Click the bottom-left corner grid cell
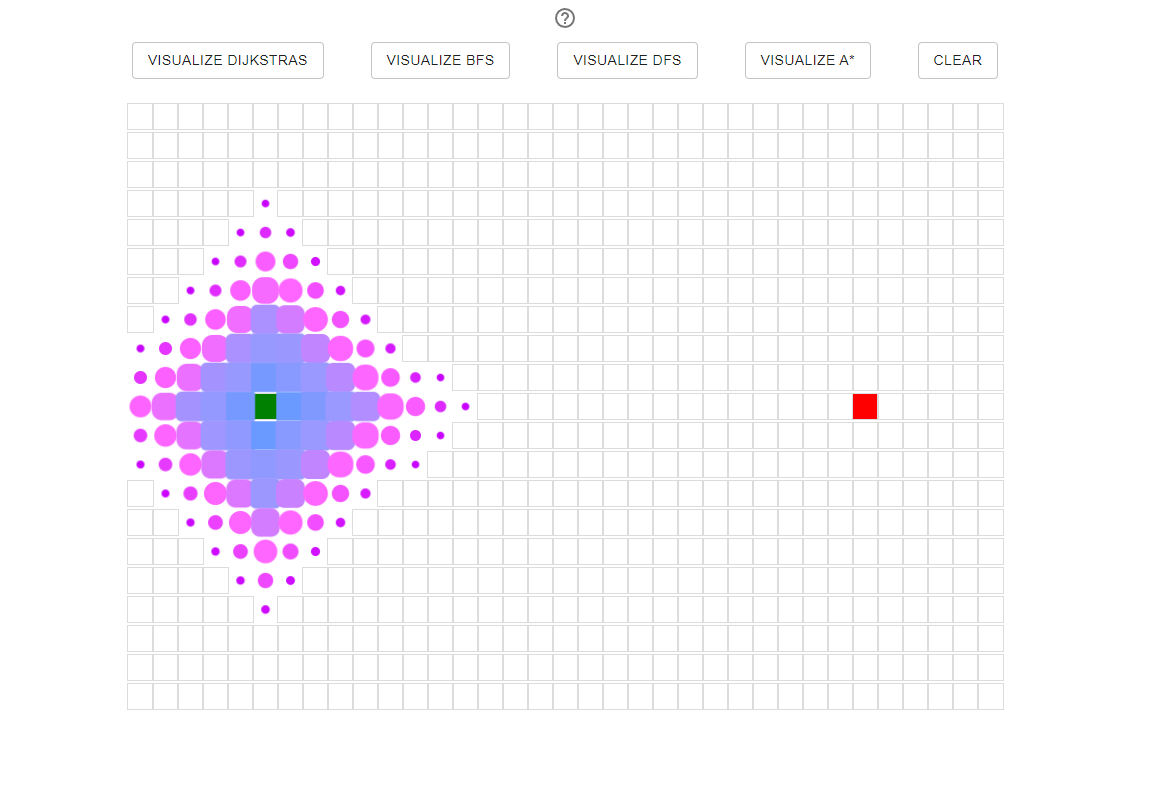Image resolution: width=1159 pixels, height=807 pixels. 140,696
